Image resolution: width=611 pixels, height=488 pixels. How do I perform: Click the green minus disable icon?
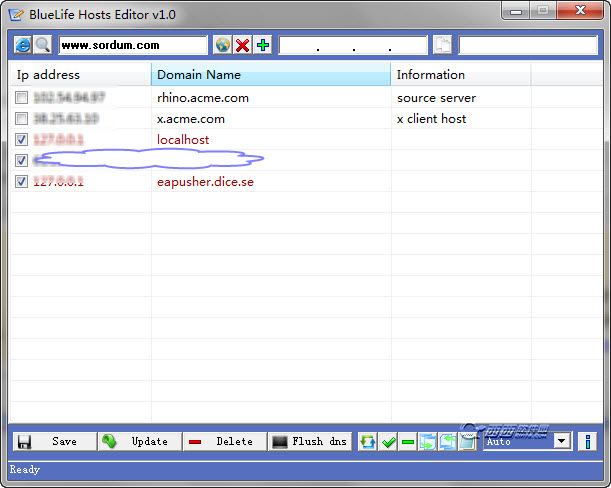click(408, 442)
